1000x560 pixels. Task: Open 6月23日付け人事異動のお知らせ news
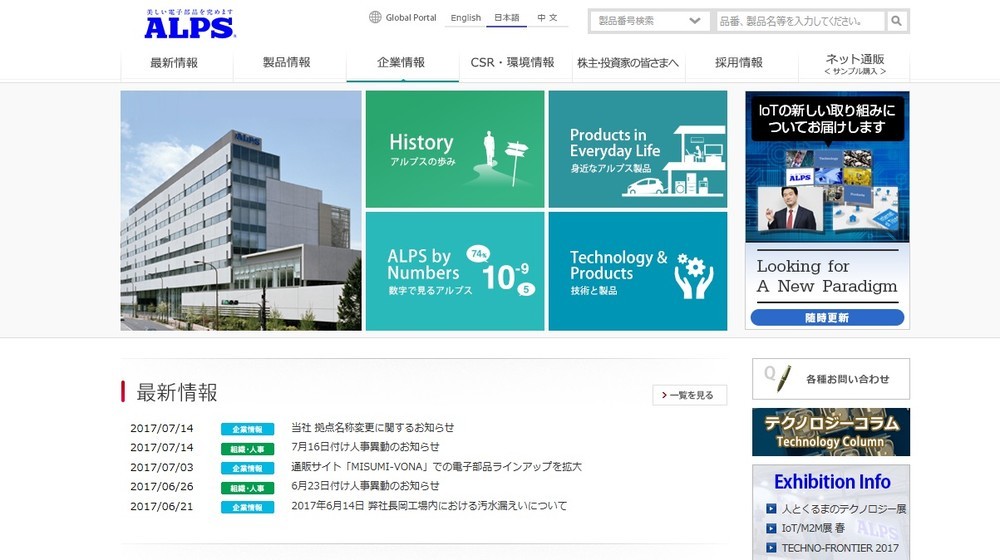[x=365, y=485]
